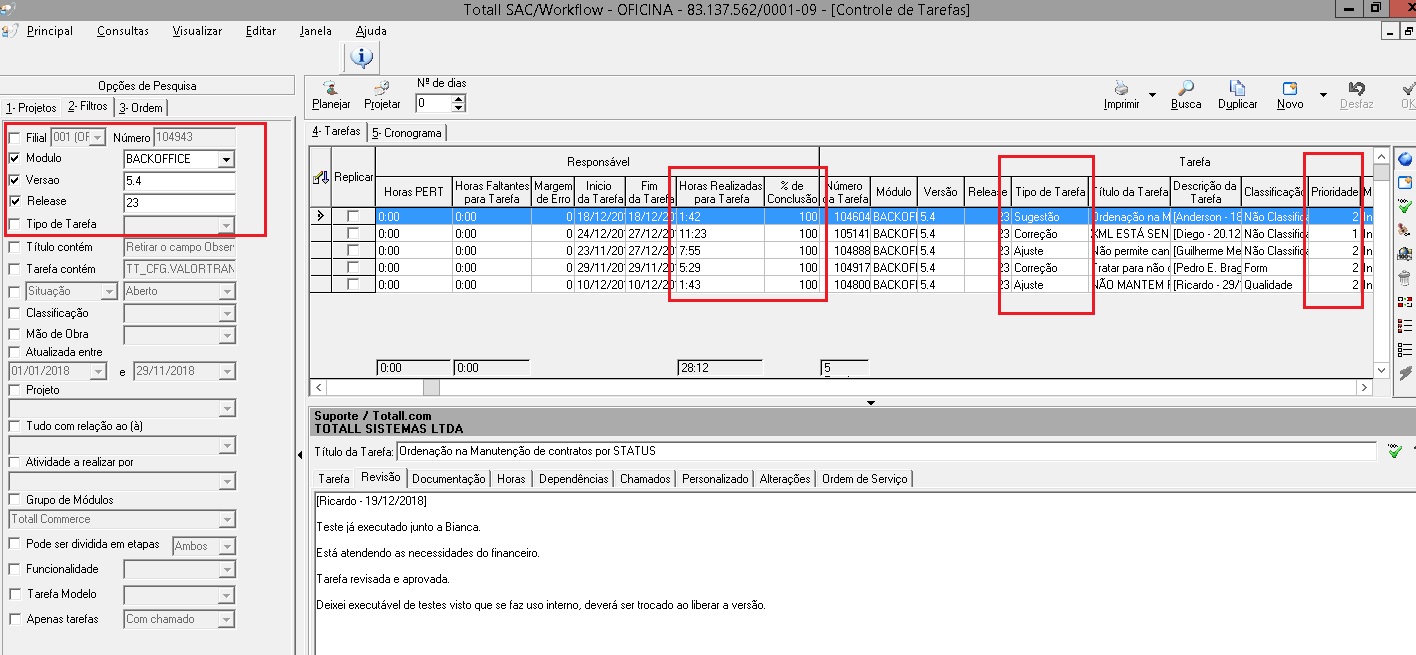Open the Modulo BACKOFFICE dropdown
Image resolution: width=1416 pixels, height=655 pixels.
[x=226, y=159]
